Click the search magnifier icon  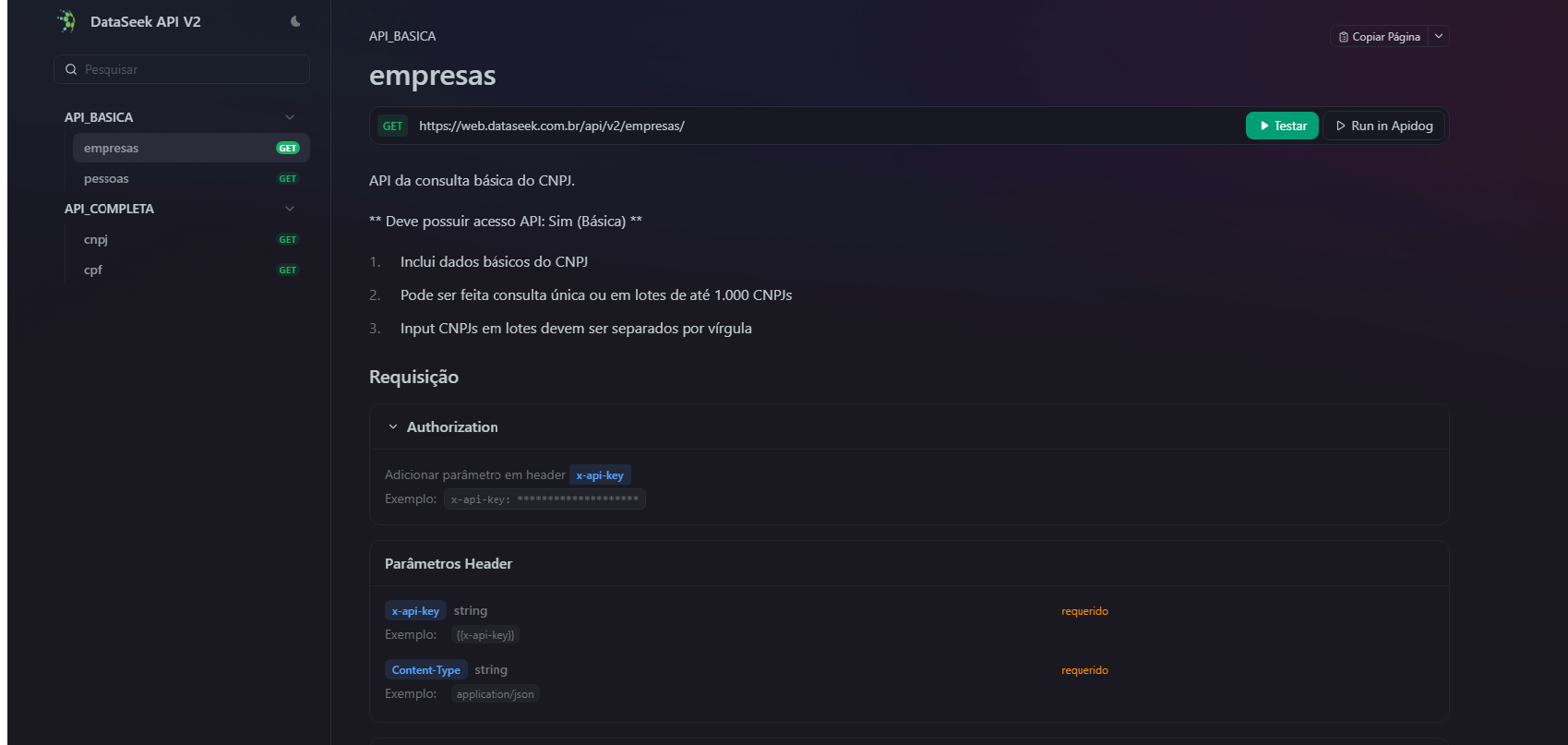pos(71,69)
